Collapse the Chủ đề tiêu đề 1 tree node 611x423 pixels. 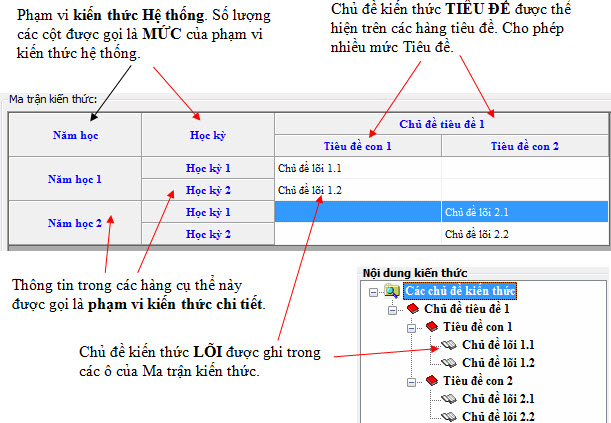tap(392, 310)
